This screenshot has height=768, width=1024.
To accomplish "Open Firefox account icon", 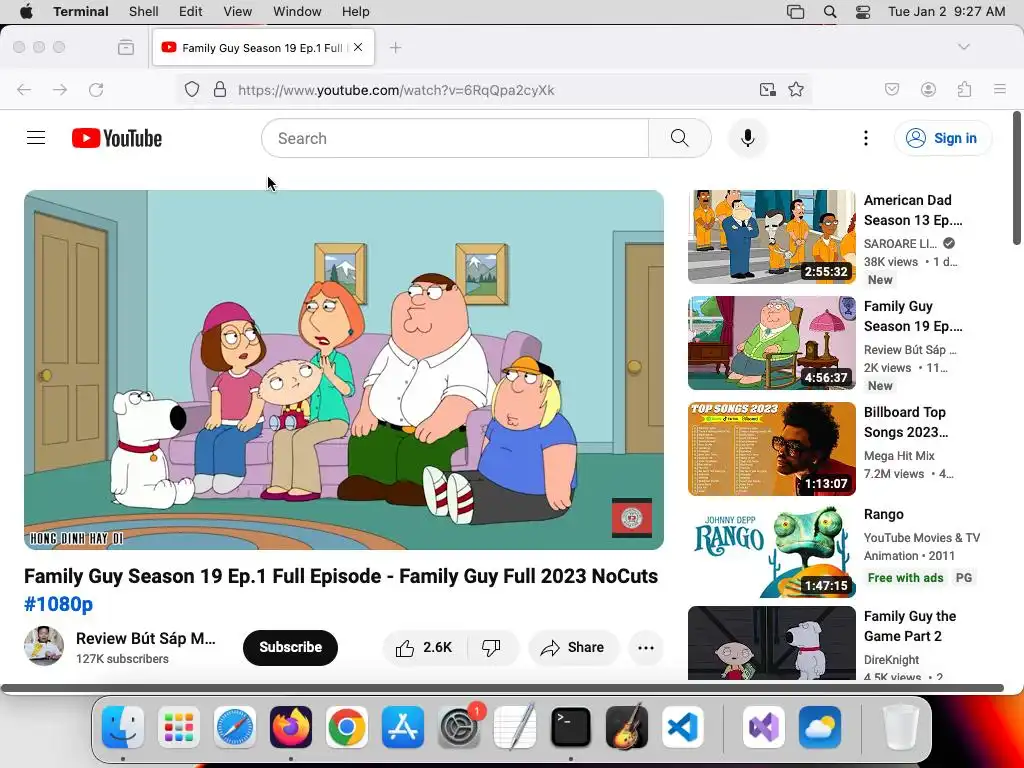I will tap(928, 89).
